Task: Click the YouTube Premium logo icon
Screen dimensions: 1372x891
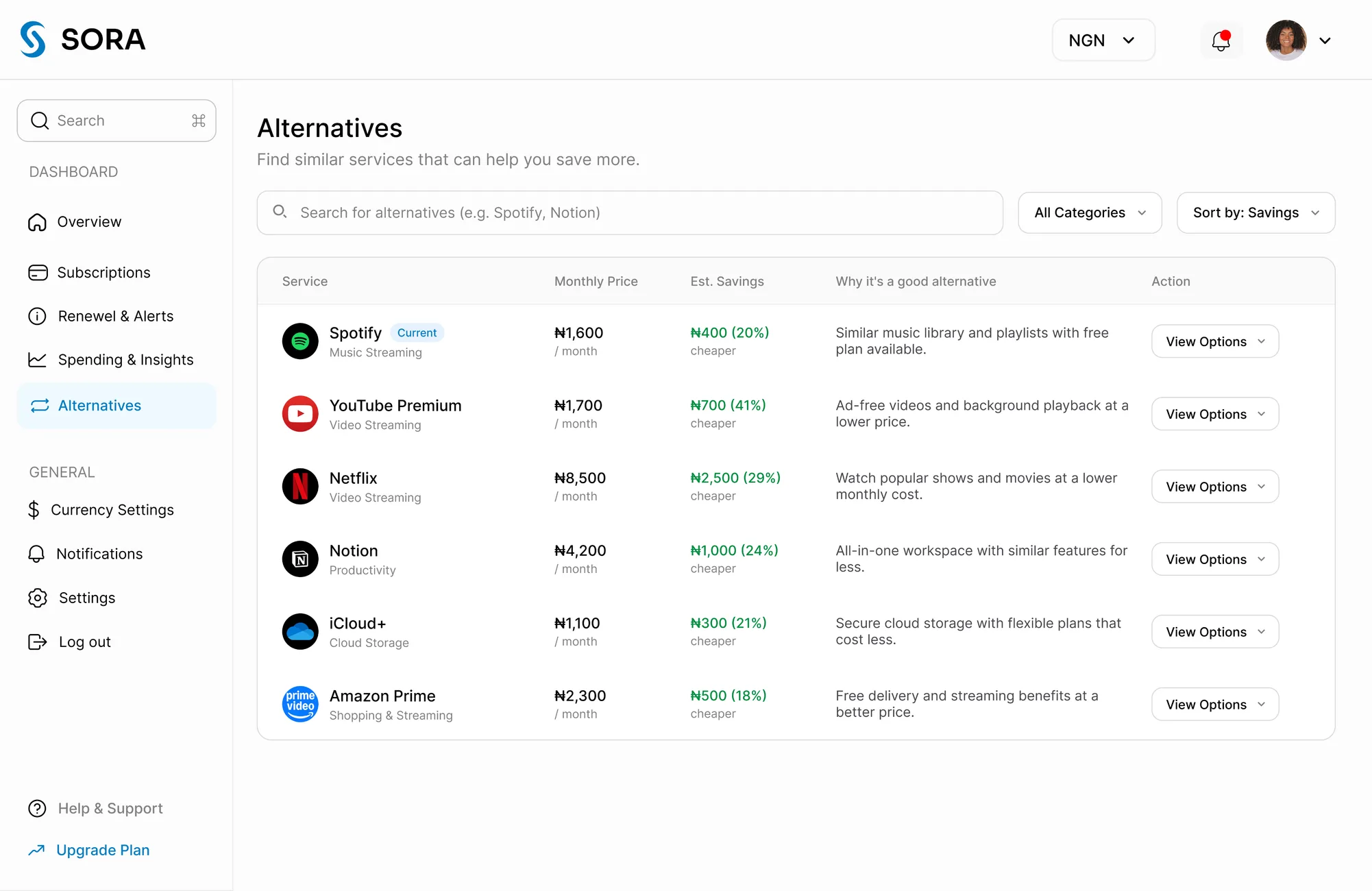Action: point(300,414)
